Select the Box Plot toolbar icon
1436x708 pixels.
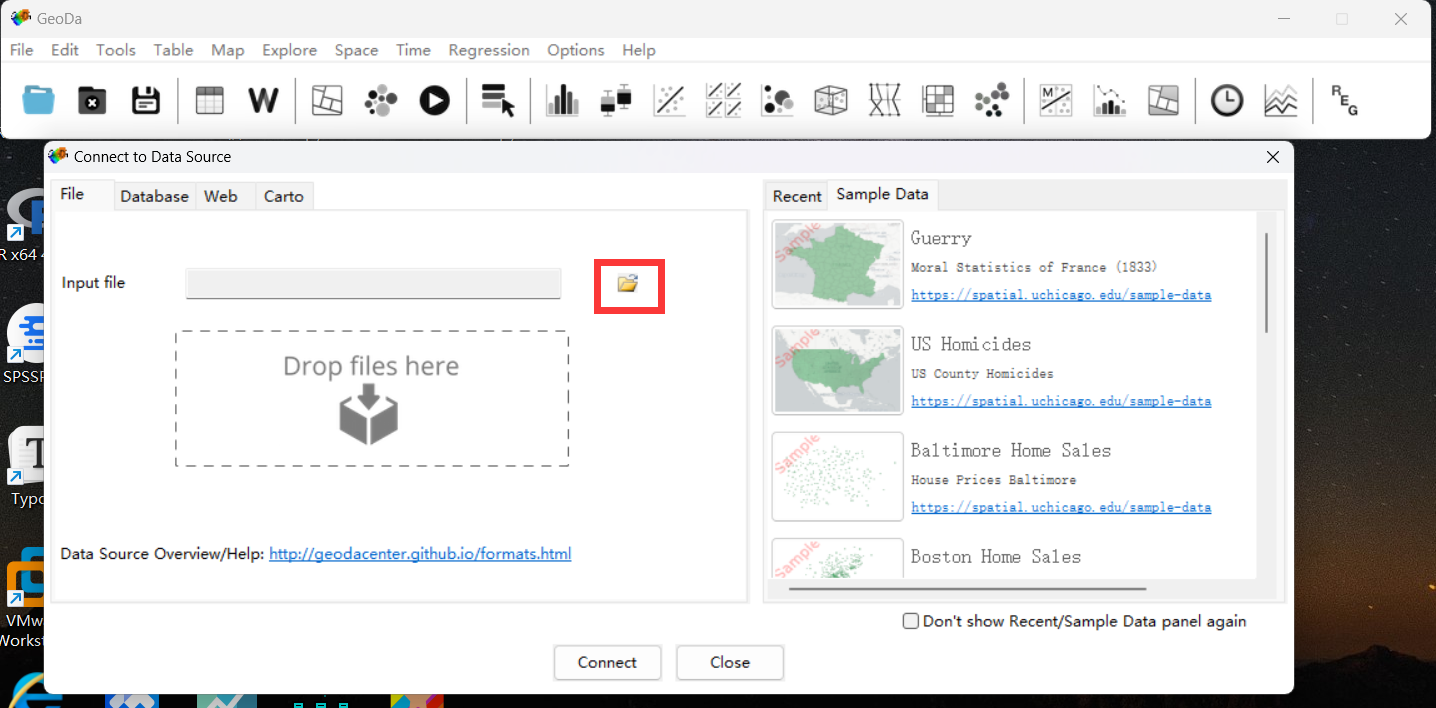(x=616, y=100)
